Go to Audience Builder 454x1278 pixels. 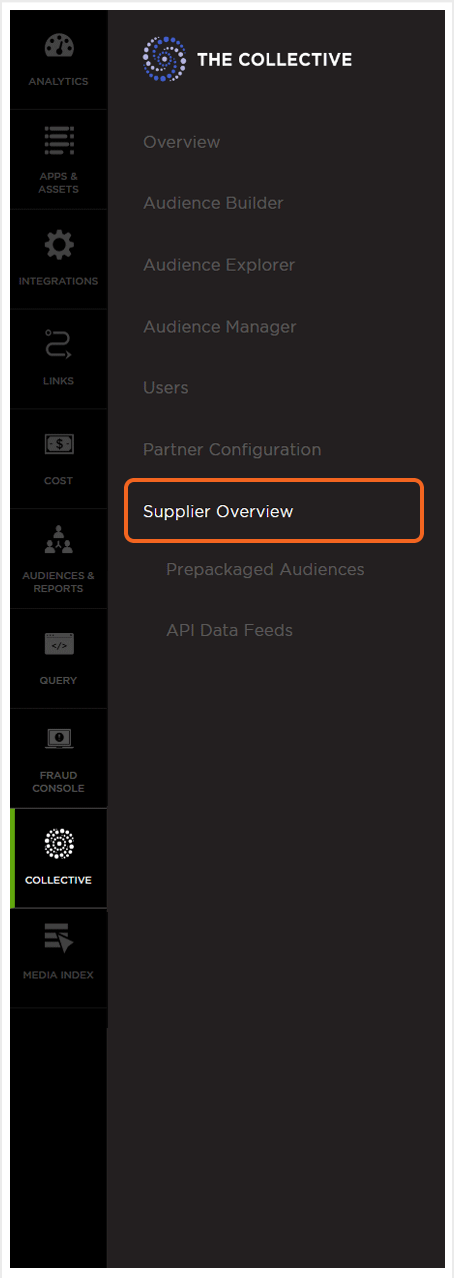pyautogui.click(x=213, y=203)
